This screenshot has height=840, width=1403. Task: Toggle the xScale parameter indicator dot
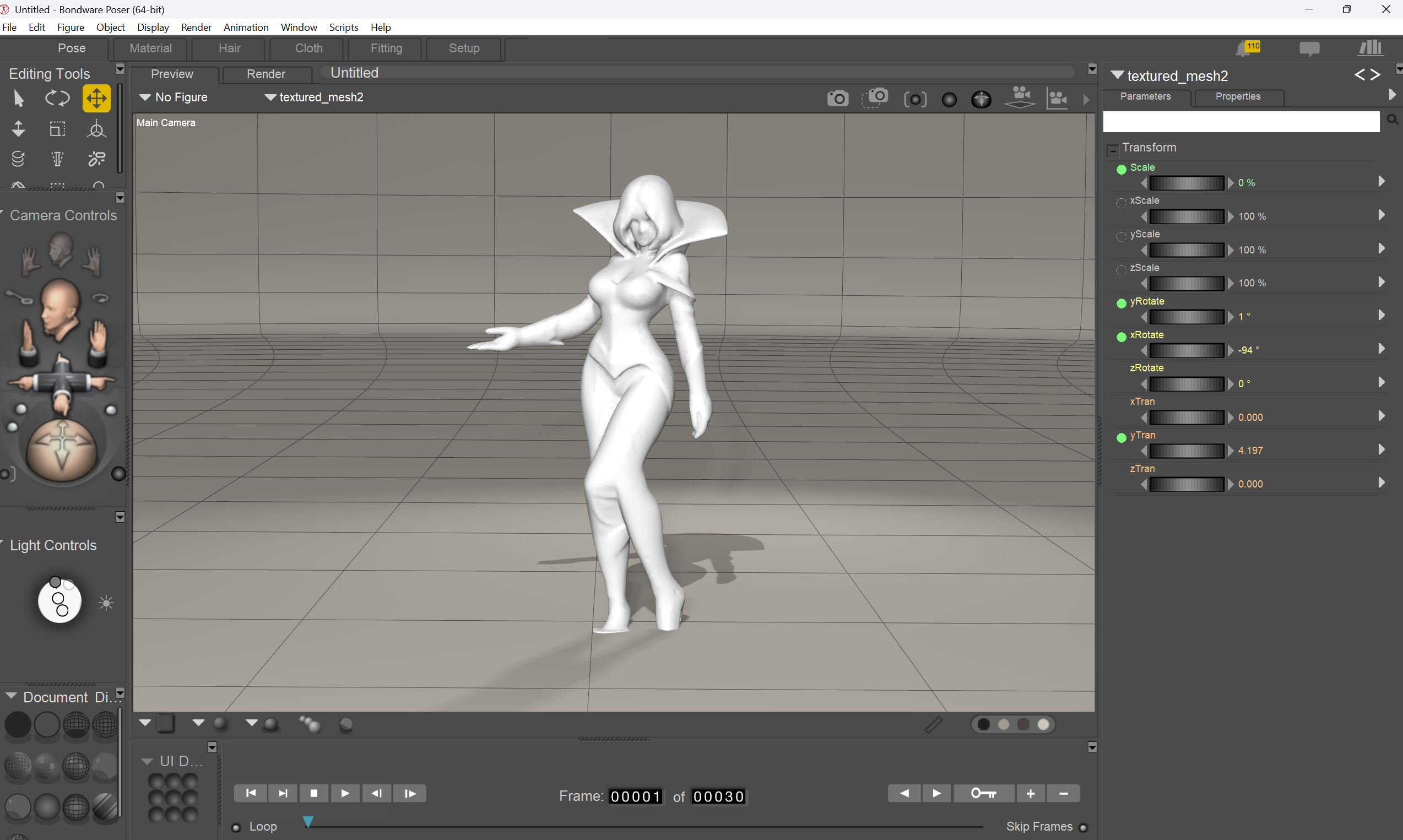click(1121, 203)
